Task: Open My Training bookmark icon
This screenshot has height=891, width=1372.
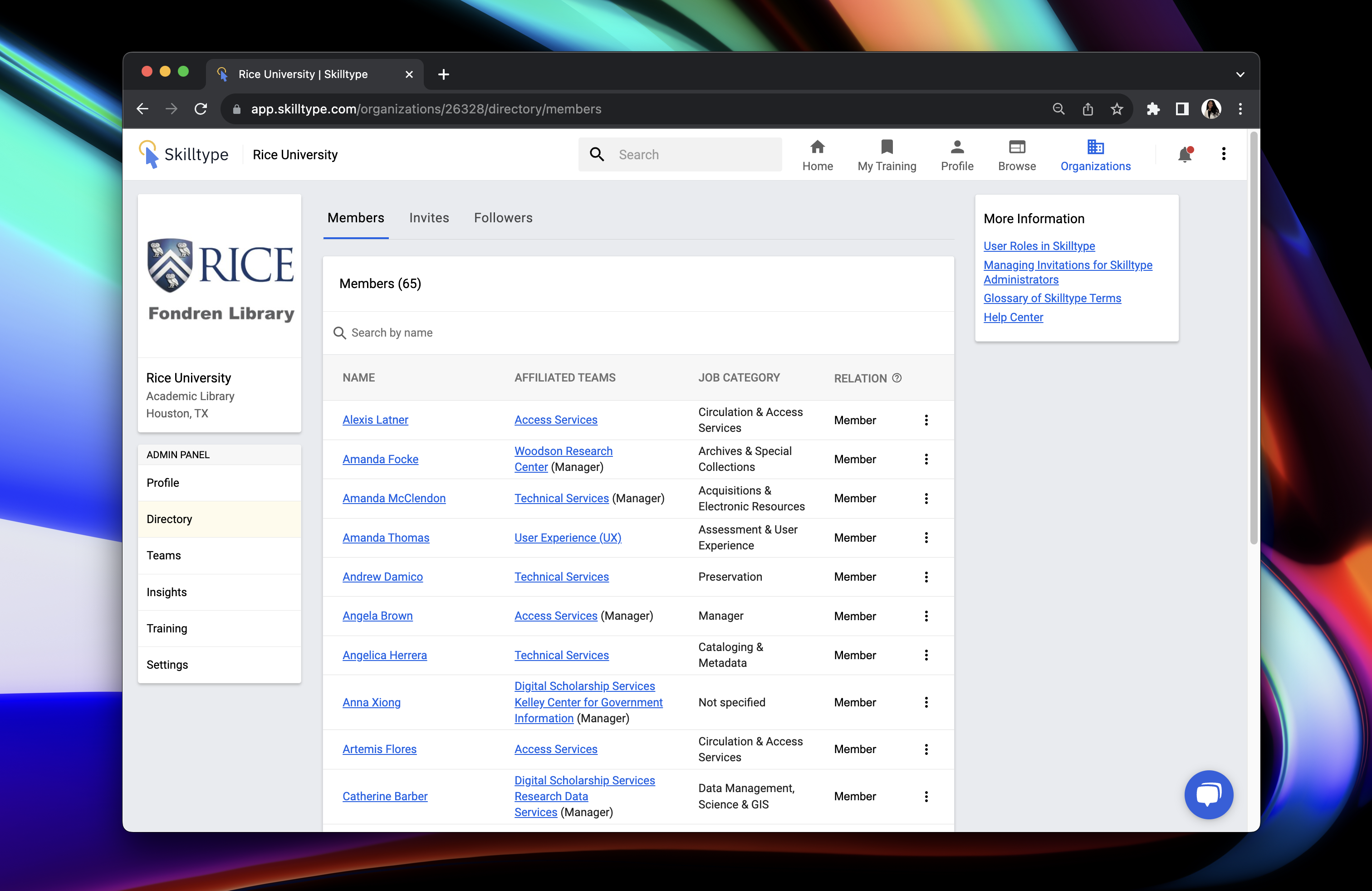Action: click(886, 147)
